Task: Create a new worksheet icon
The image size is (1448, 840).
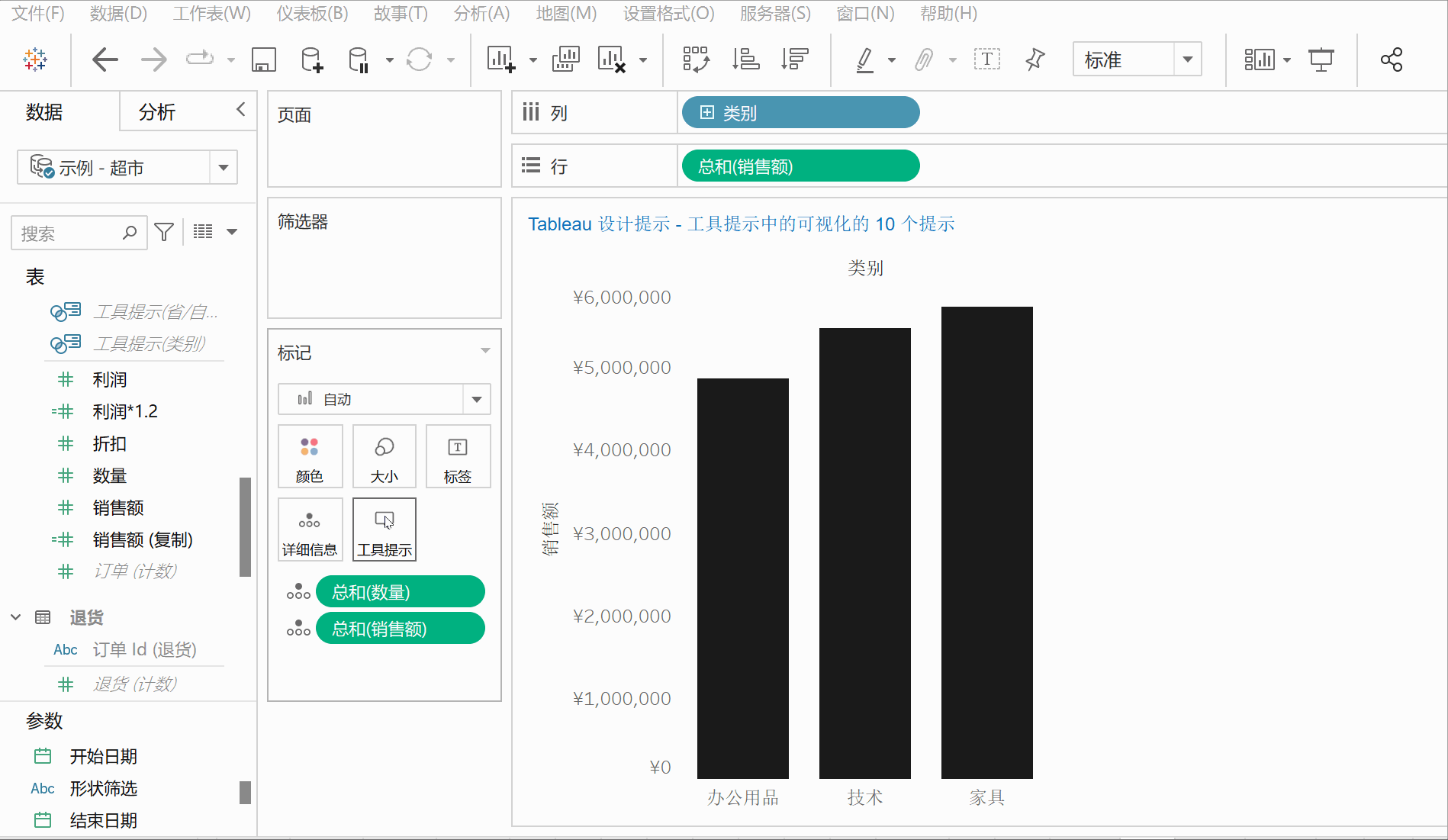Action: click(501, 60)
